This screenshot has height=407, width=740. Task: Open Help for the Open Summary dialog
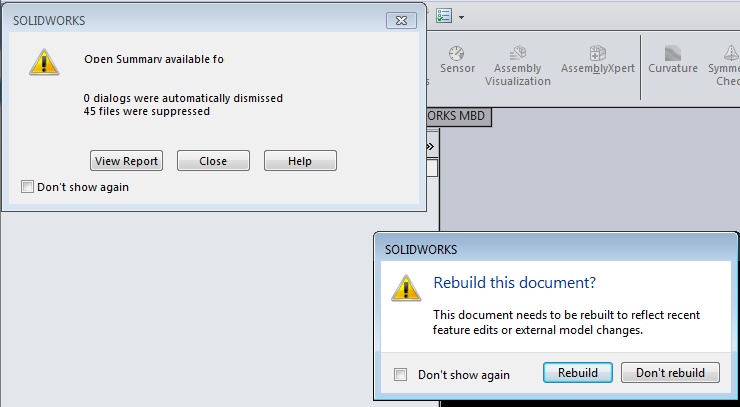[300, 161]
